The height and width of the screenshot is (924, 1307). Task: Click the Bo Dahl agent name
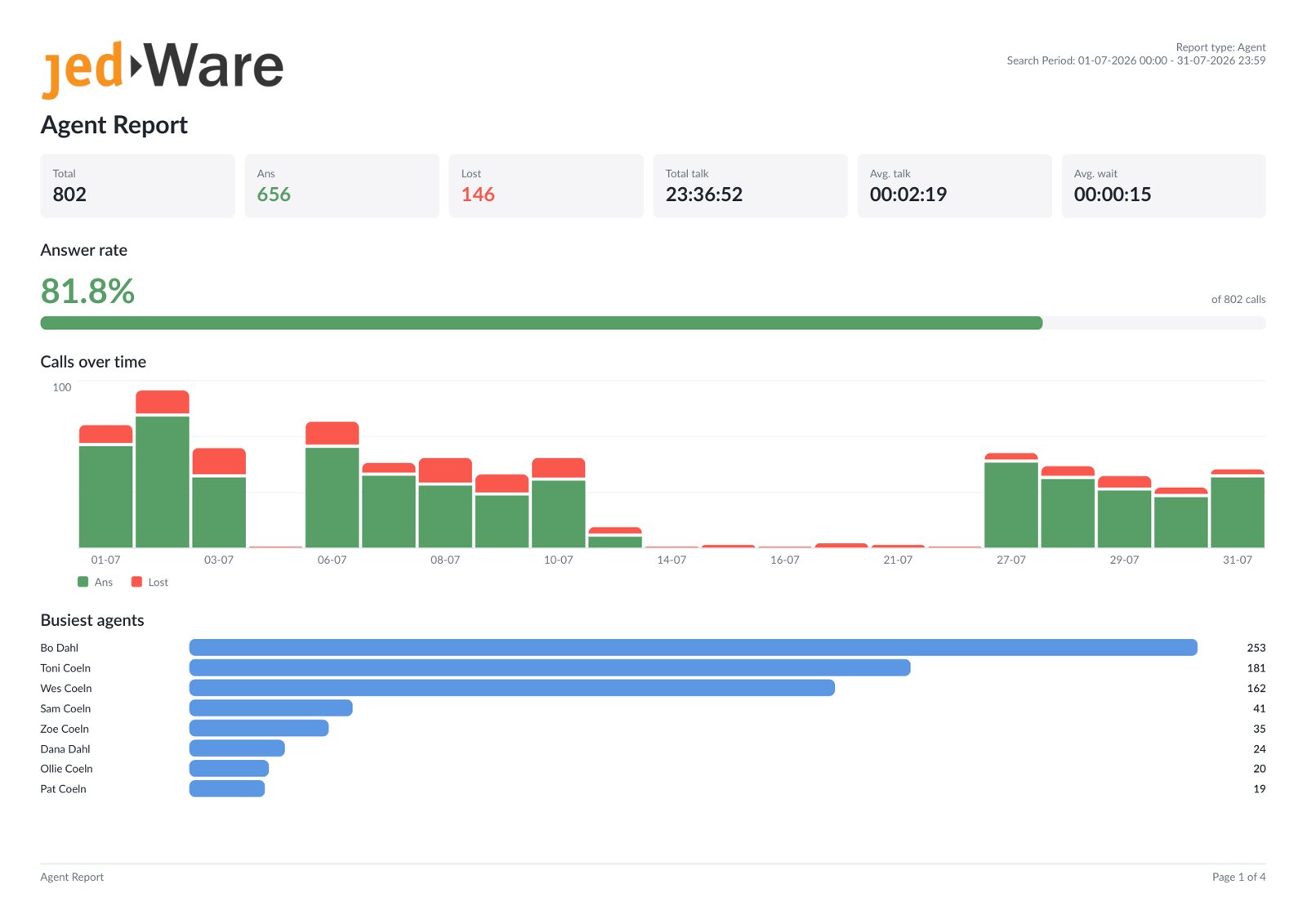click(x=60, y=648)
